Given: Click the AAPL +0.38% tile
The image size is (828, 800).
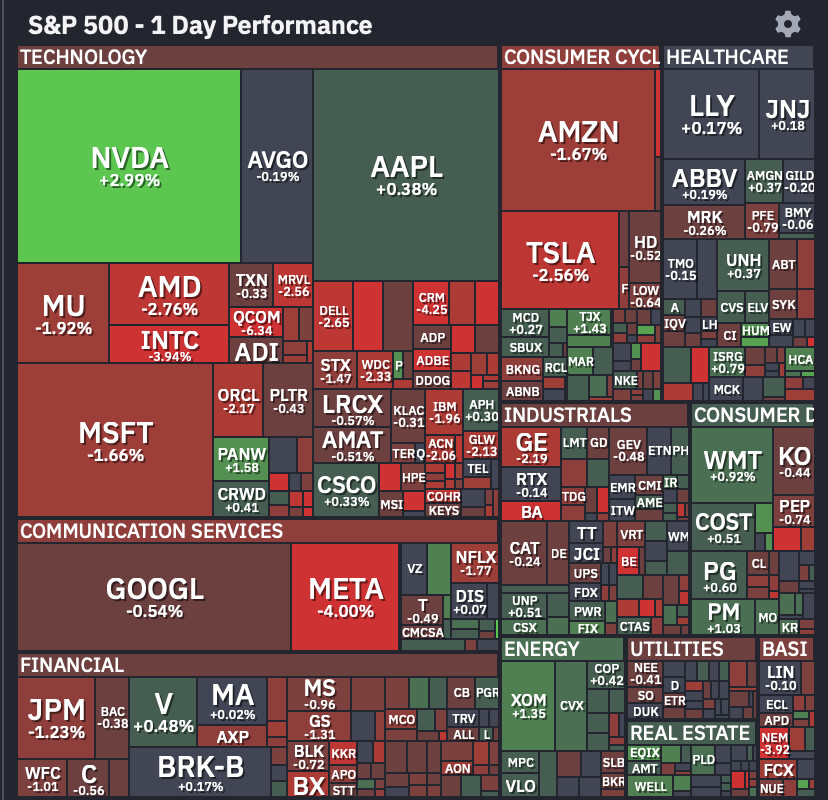Looking at the screenshot, I should click(406, 175).
